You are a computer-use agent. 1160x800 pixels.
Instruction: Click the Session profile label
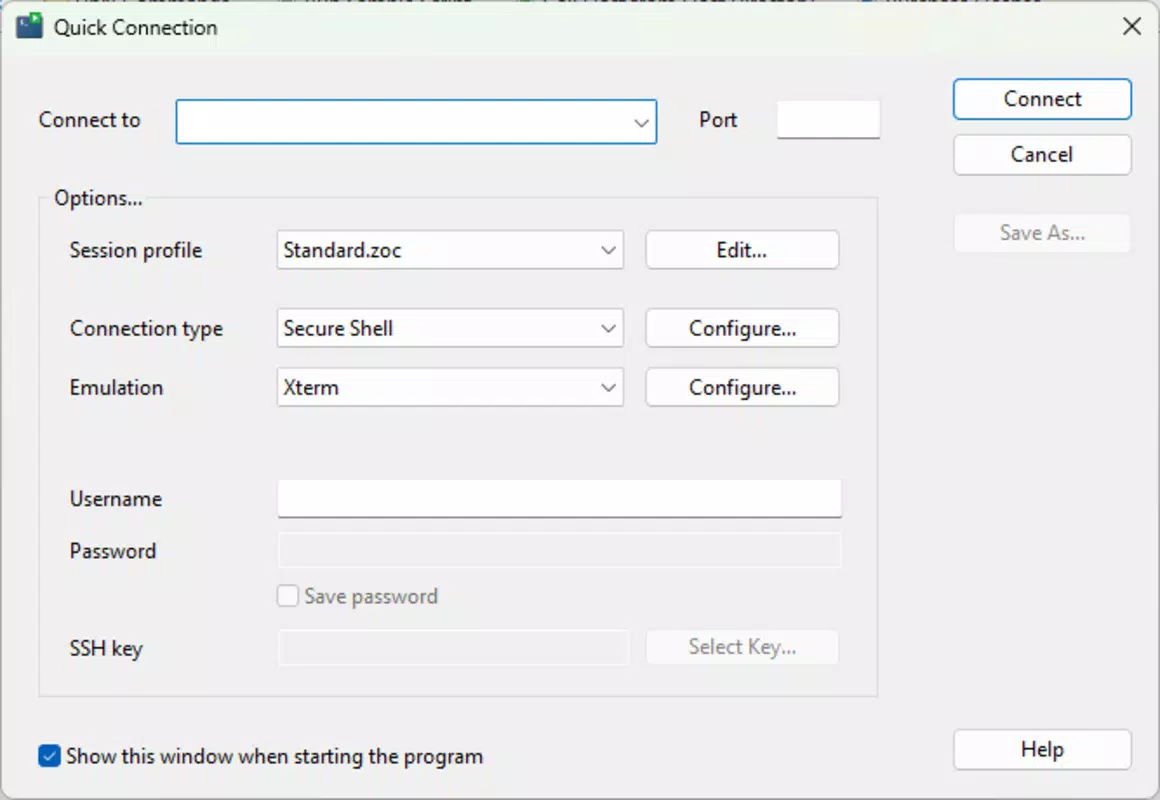click(135, 250)
